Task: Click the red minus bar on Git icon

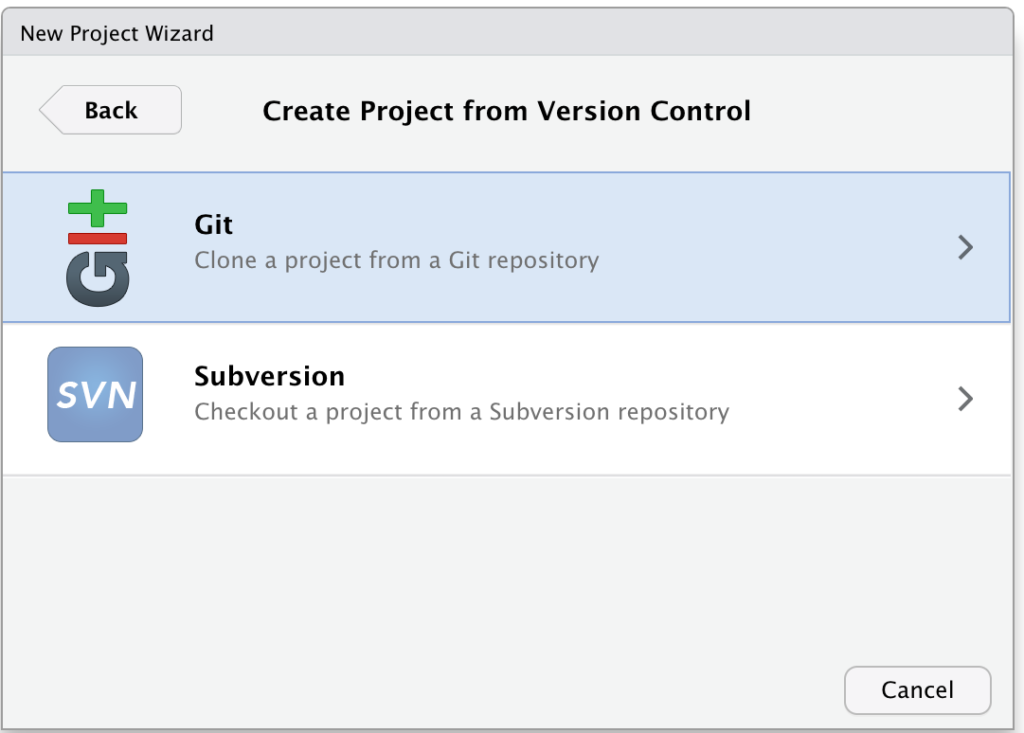Action: click(97, 238)
